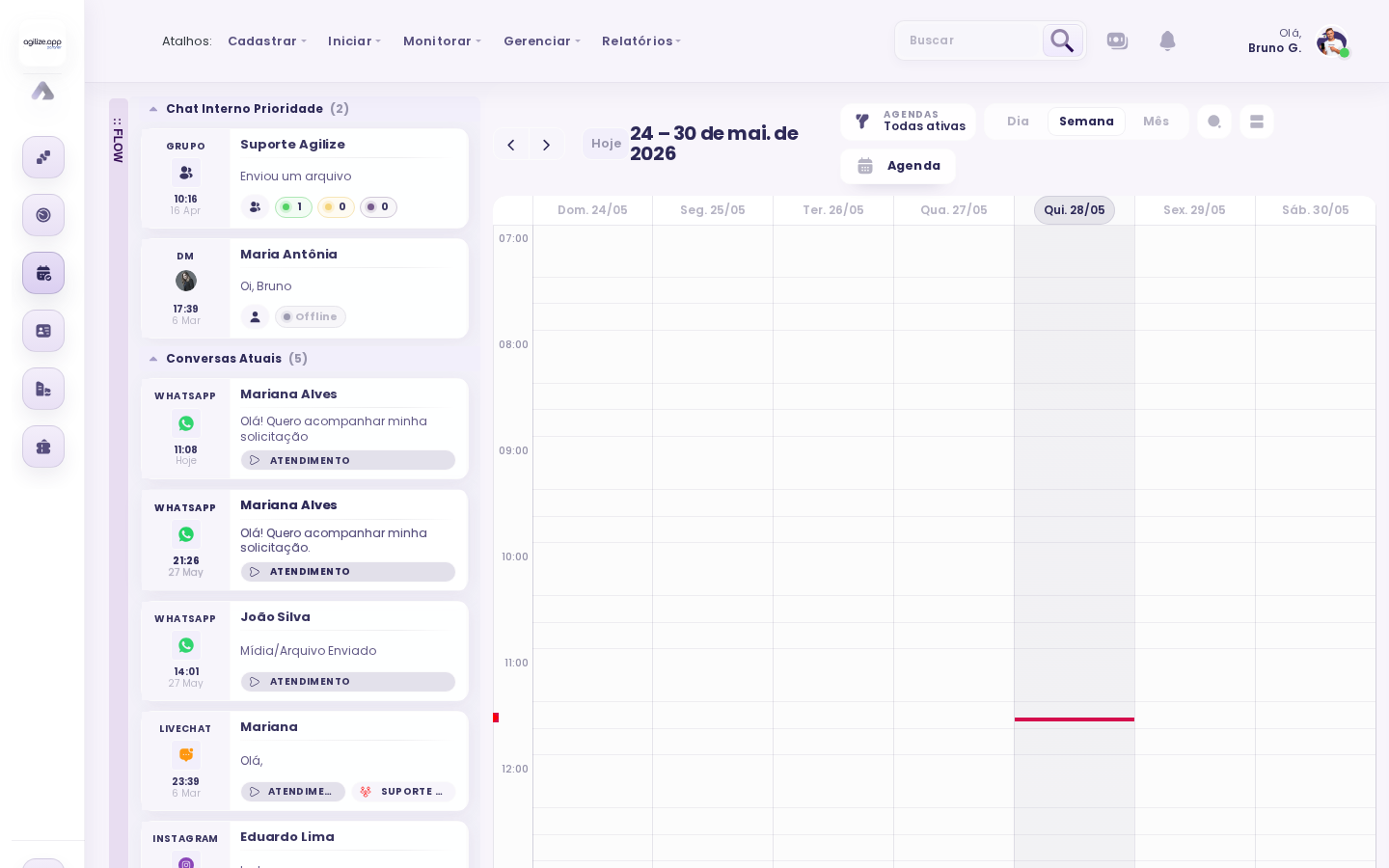The image size is (1389, 868).
Task: Go to previous week arrow
Action: point(511,145)
